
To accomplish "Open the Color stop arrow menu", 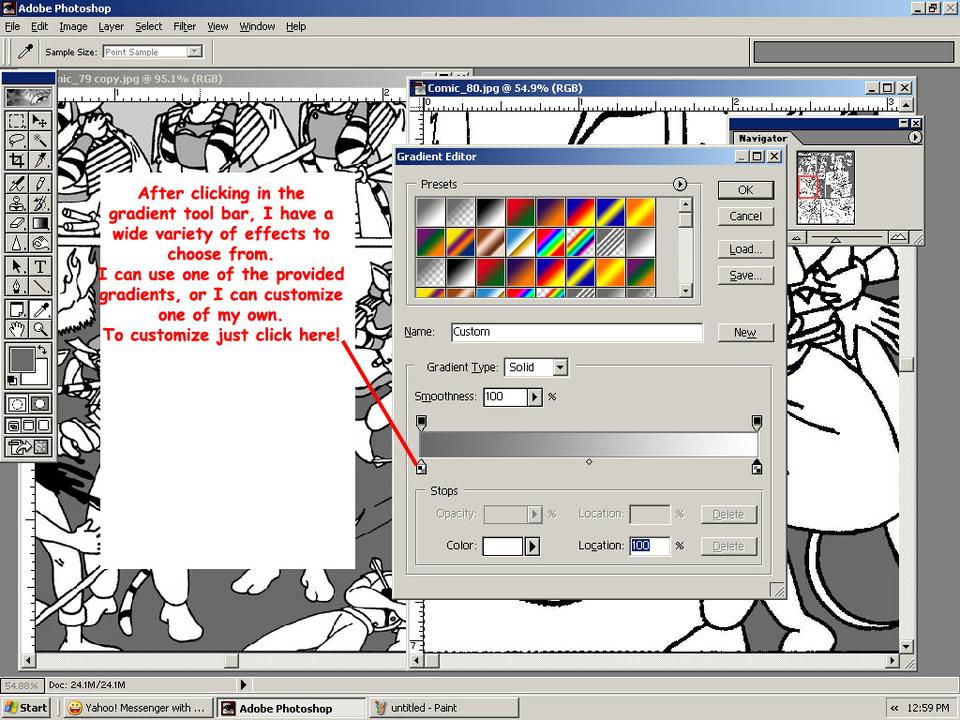I will click(x=532, y=546).
